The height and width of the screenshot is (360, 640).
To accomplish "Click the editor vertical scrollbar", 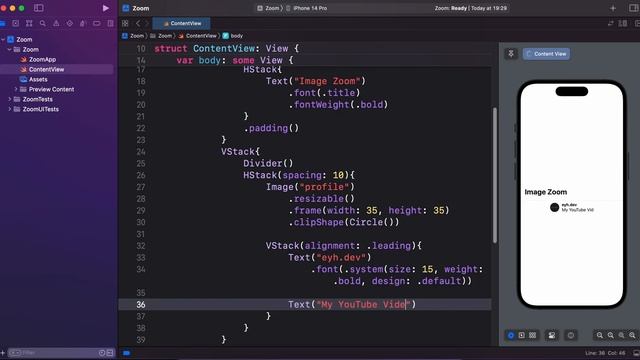I will [x=495, y=176].
